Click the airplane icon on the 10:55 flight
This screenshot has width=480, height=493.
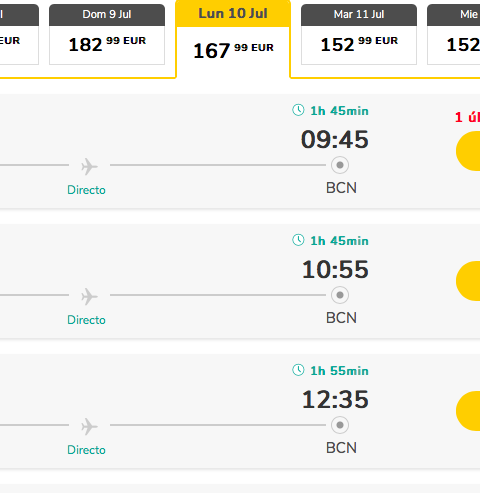(x=89, y=296)
